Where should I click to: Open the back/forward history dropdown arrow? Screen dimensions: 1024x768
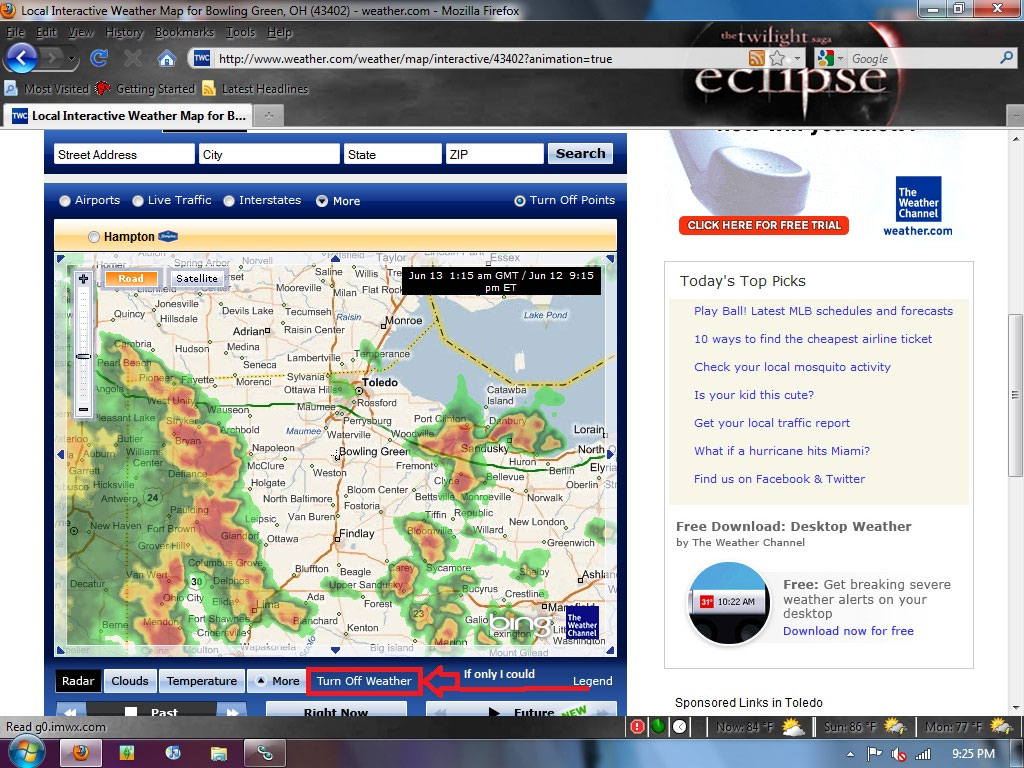click(x=71, y=59)
